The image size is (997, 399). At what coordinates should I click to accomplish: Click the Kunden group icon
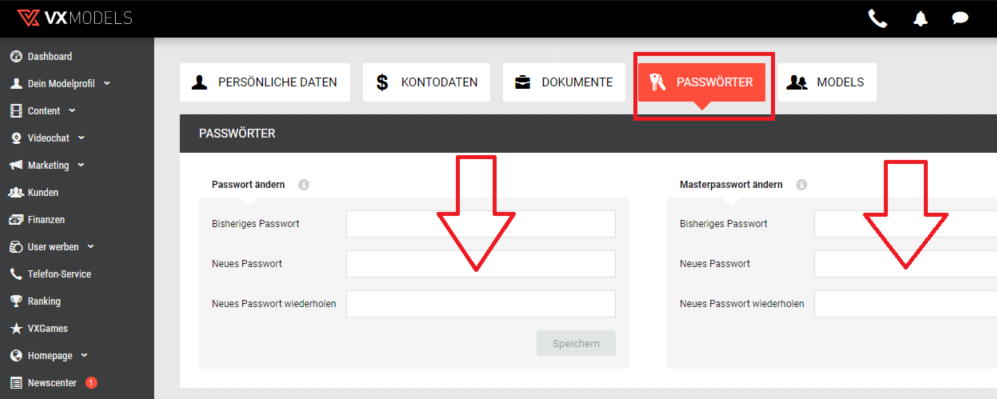(x=17, y=193)
